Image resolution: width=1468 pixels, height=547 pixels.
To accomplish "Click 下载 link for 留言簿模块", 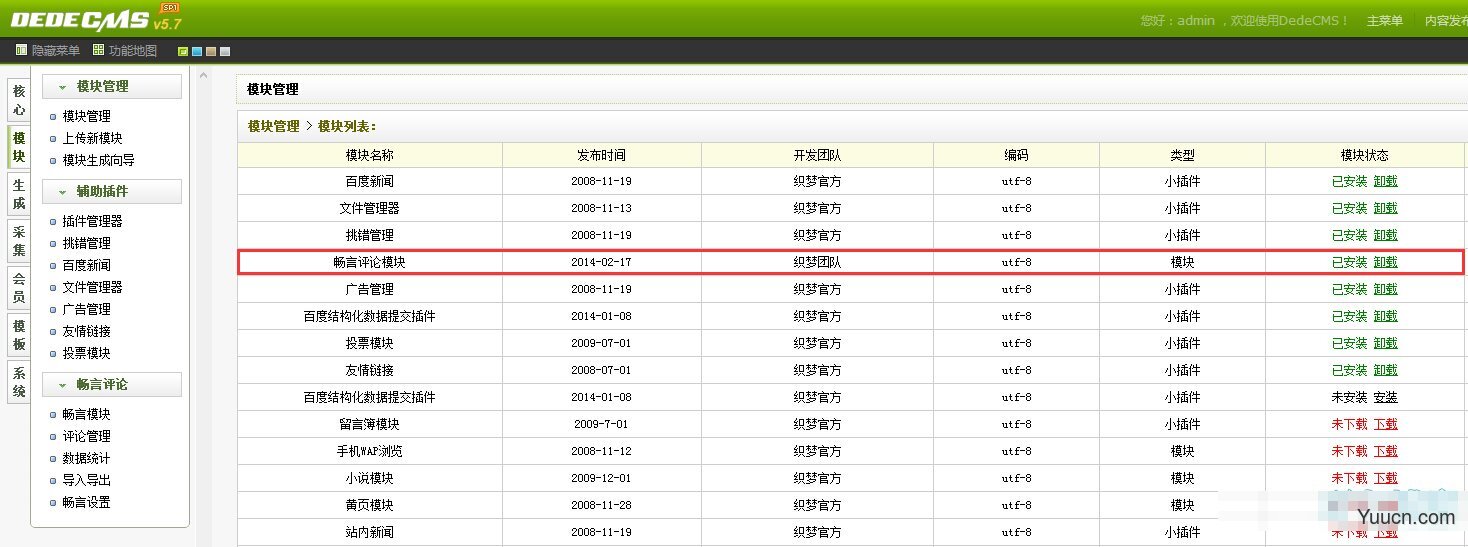I will click(1385, 424).
